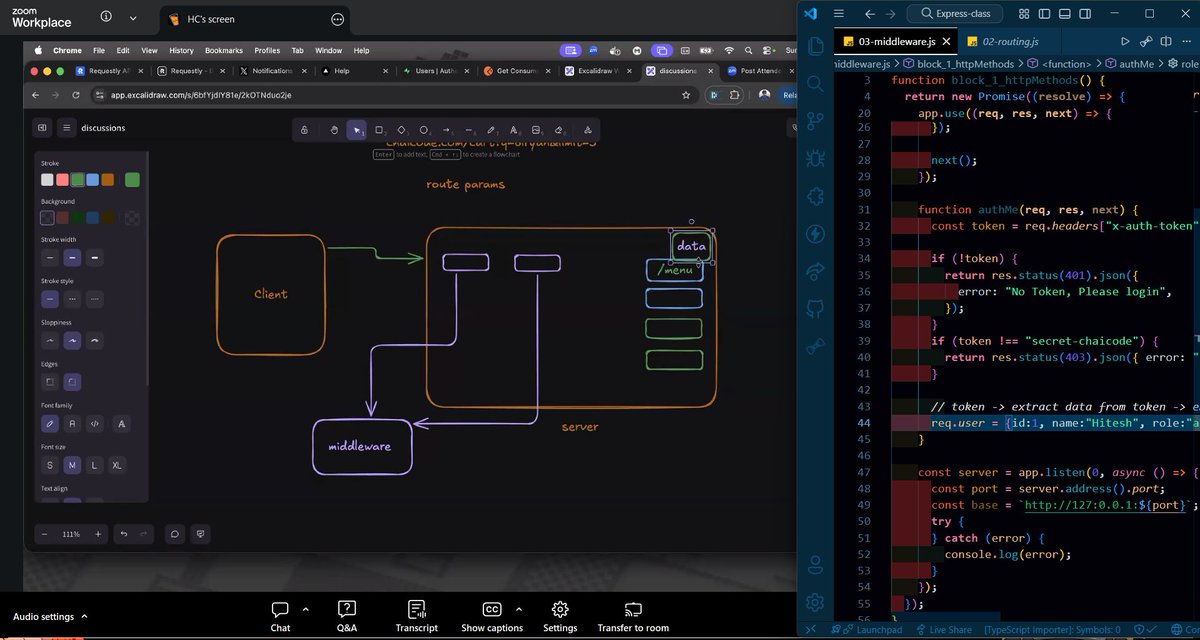Select the Insert image tool
Image resolution: width=1200 pixels, height=640 pixels.
[536, 130]
